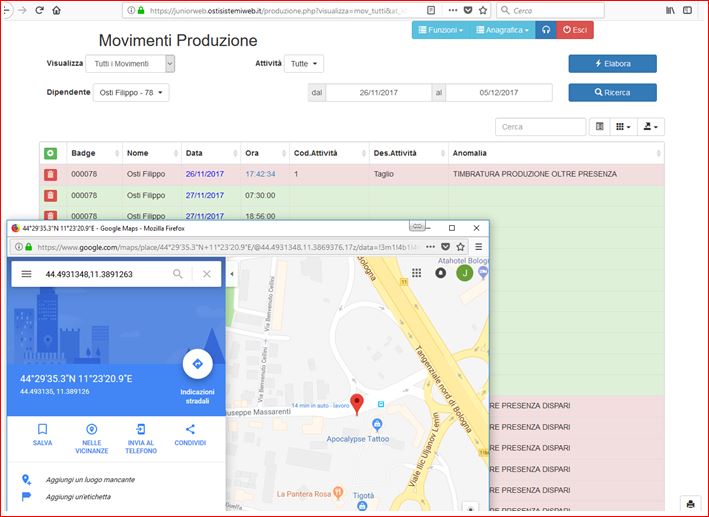The image size is (709, 517).
Task: Add new movement with green plus icon
Action: point(51,153)
